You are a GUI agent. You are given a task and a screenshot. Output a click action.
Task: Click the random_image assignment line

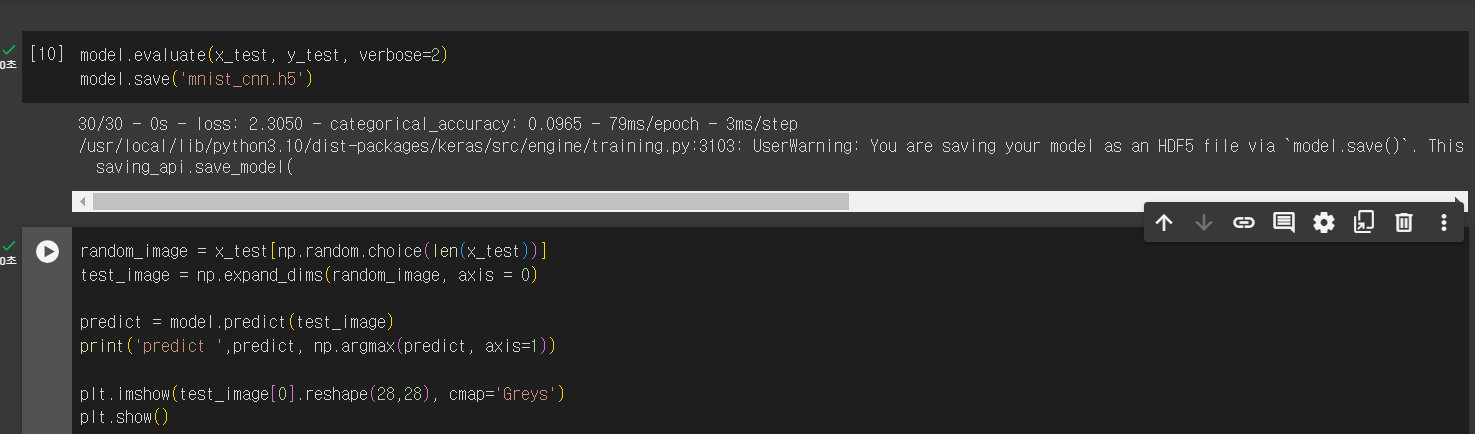click(x=314, y=251)
